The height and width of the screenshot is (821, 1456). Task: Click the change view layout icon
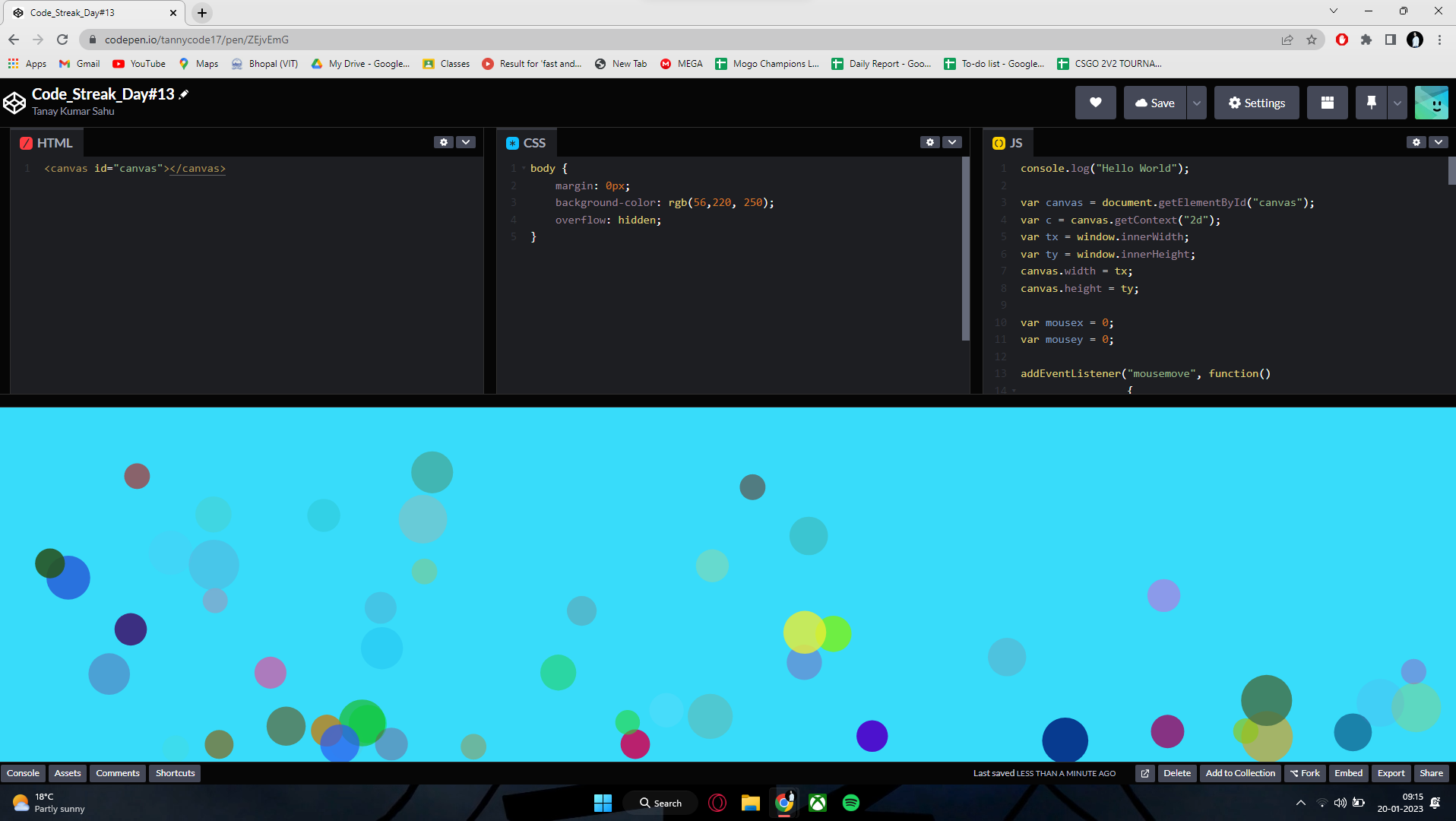[x=1327, y=102]
